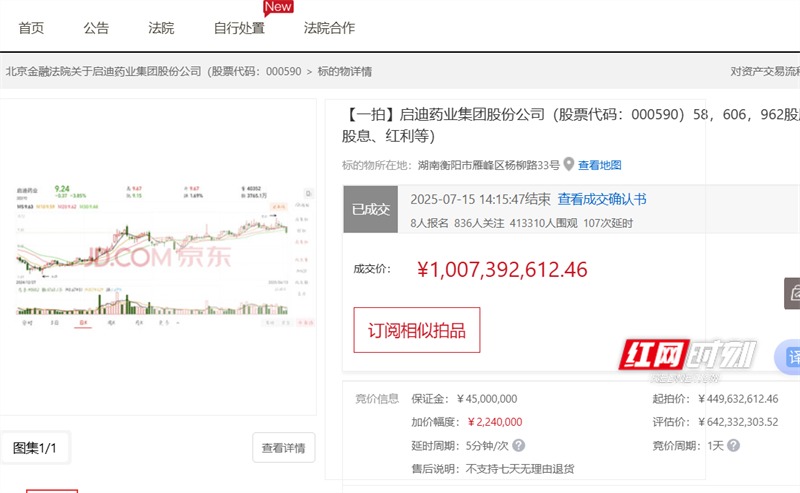Click the map pin icon beside the address
Viewport: 800px width, 493px height.
coord(568,164)
